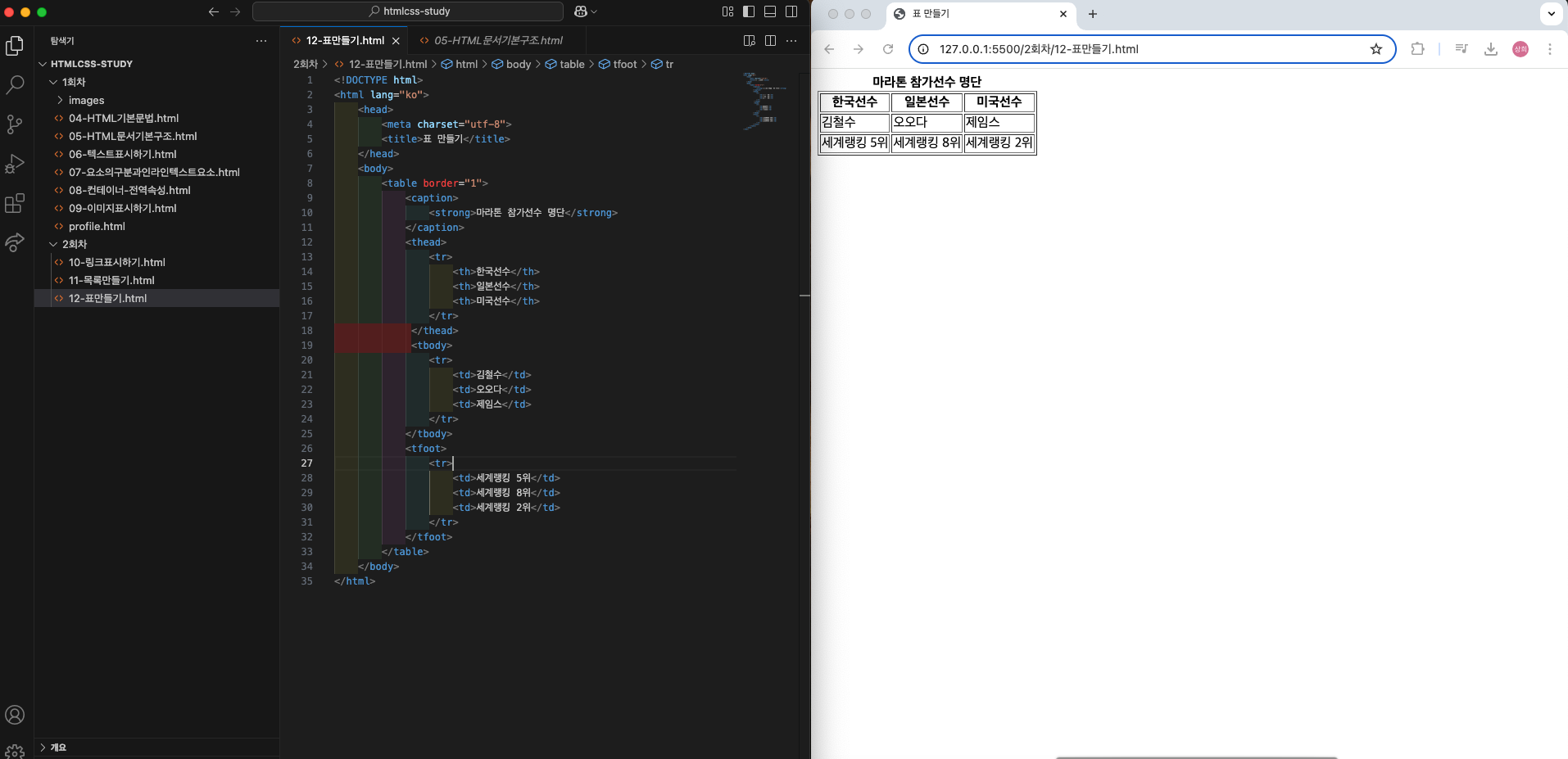Open Chrome extensions puzzle icon
The height and width of the screenshot is (759, 1568).
[1418, 49]
